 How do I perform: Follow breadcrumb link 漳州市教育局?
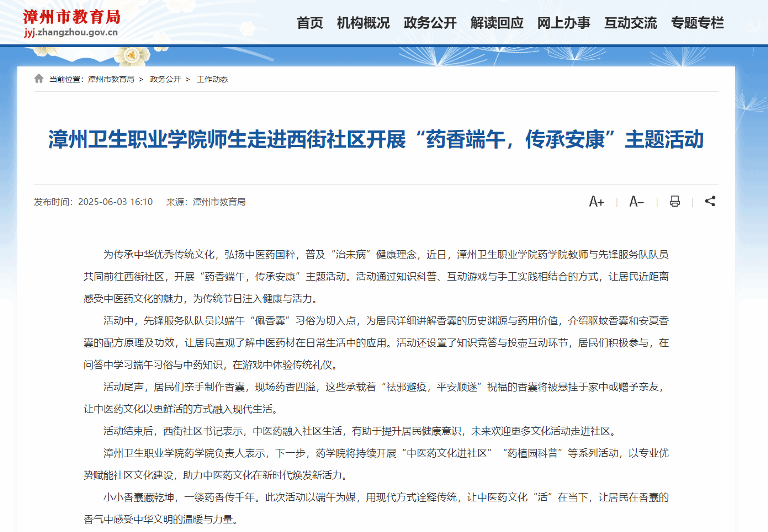tap(111, 79)
